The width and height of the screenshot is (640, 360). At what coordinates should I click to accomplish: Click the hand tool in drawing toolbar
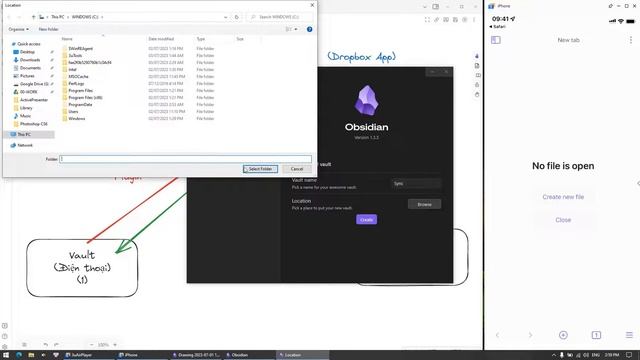pyautogui.click(x=477, y=95)
